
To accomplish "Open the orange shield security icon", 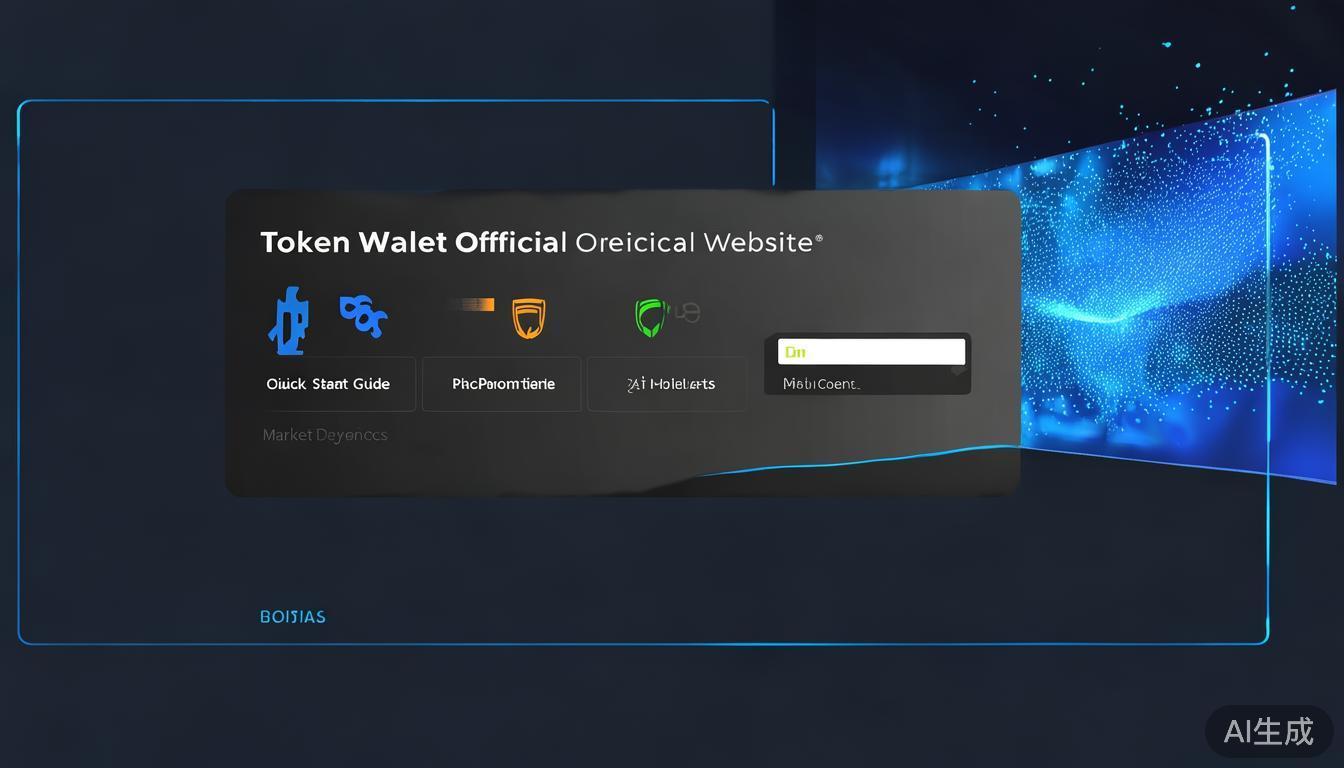I will pos(529,318).
